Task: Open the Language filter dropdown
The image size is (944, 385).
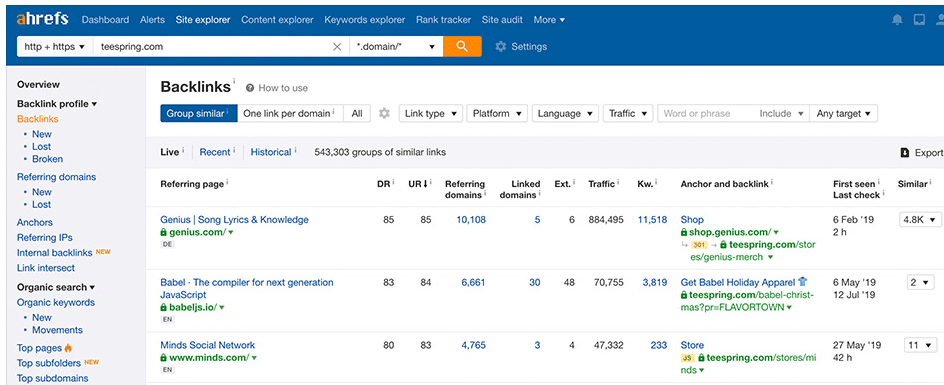Action: (x=565, y=113)
